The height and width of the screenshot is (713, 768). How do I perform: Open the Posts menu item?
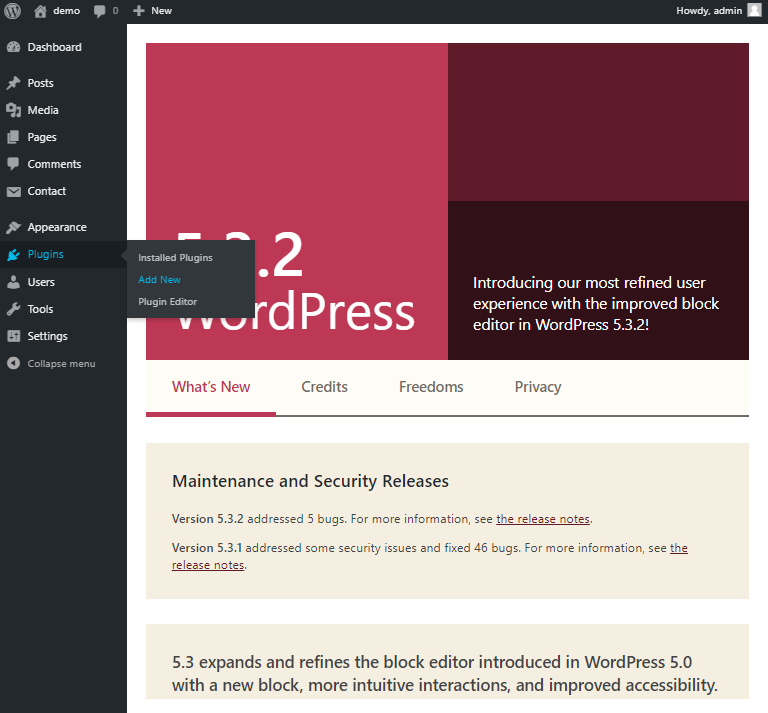point(40,83)
